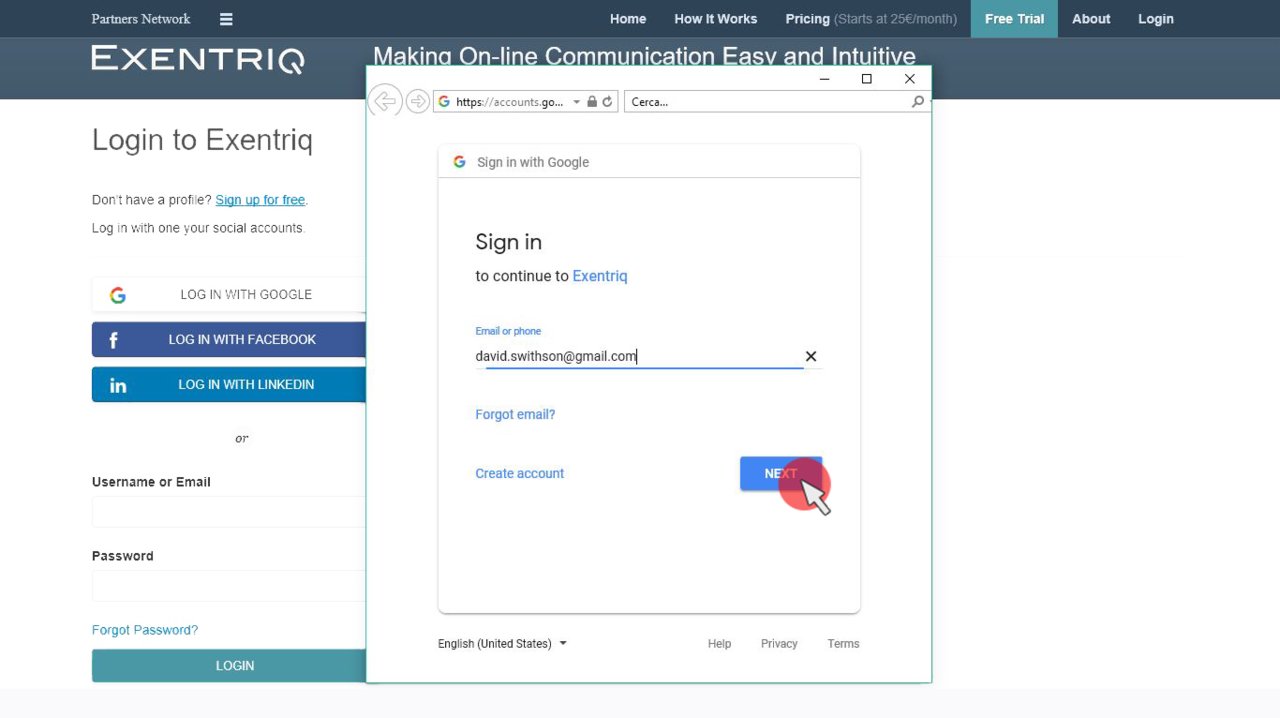Go back in the popup browser
Image resolution: width=1280 pixels, height=718 pixels.
click(385, 101)
